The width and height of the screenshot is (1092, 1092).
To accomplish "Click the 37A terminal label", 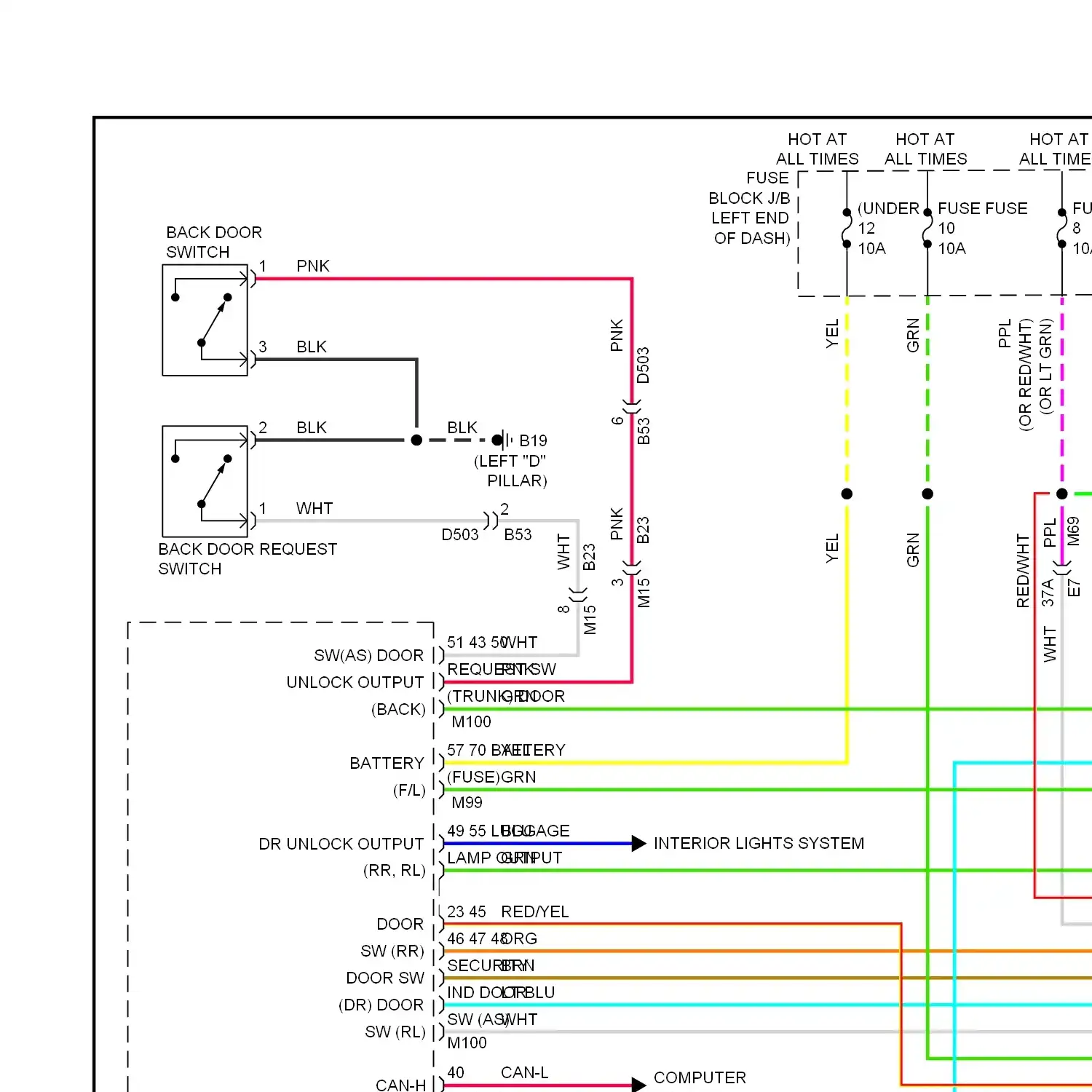I will (x=1048, y=593).
